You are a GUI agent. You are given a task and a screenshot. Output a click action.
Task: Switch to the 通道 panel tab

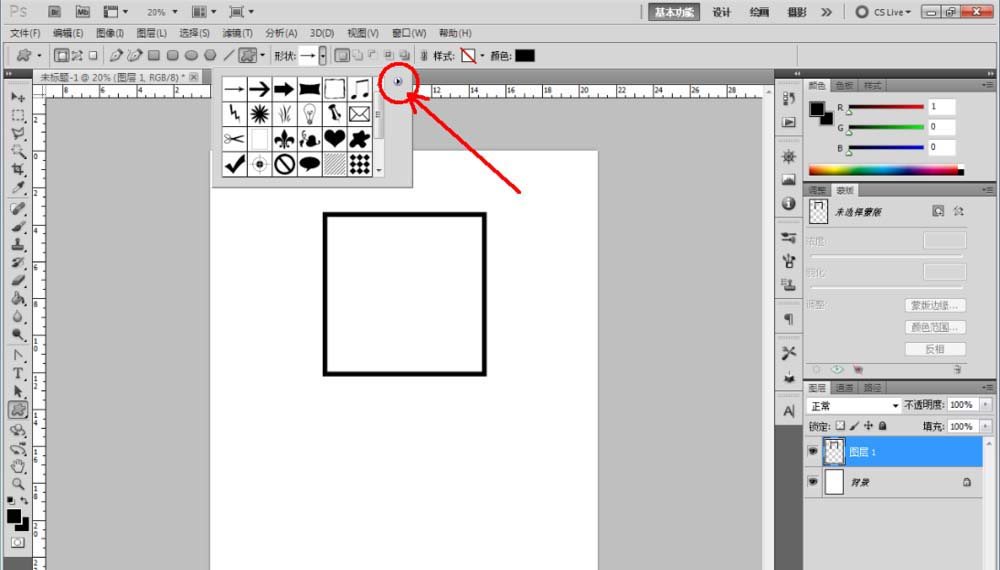tap(844, 388)
